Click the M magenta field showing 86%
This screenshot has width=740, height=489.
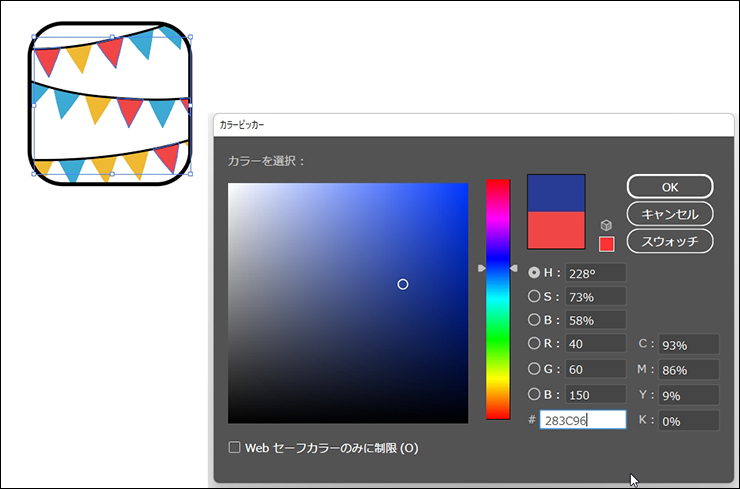688,370
